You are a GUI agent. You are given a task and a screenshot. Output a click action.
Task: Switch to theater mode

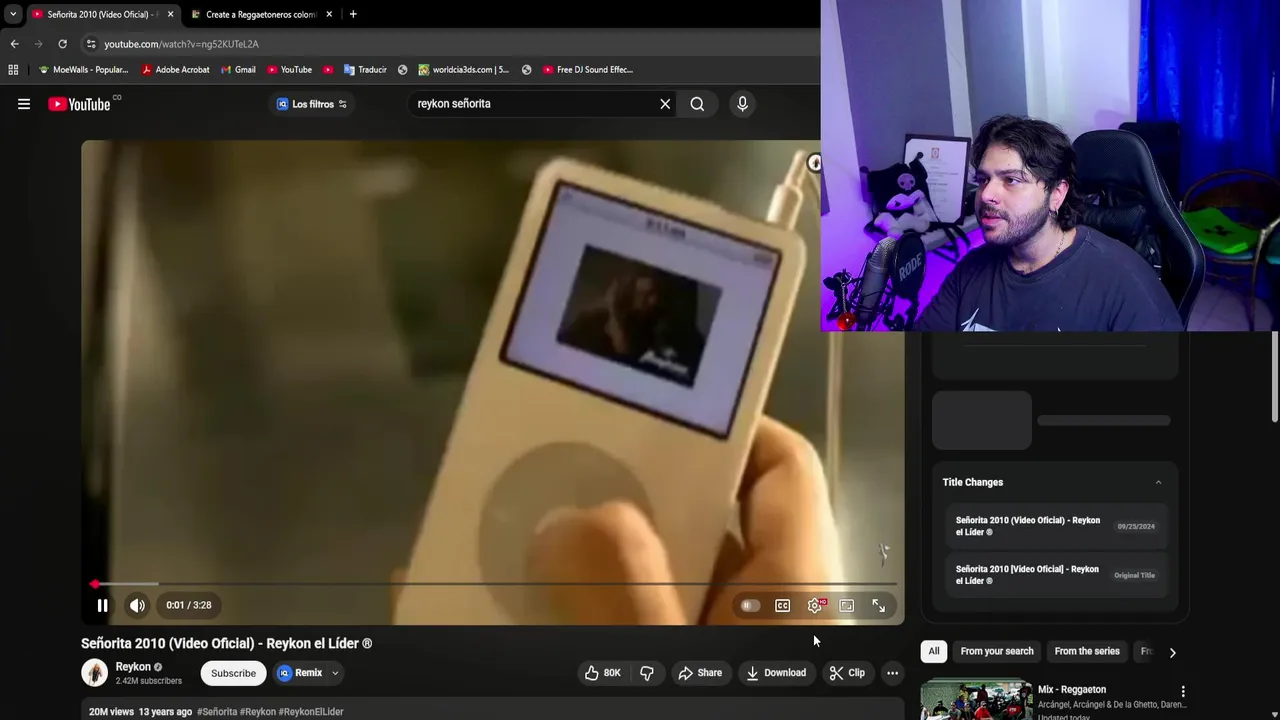pyautogui.click(x=847, y=605)
